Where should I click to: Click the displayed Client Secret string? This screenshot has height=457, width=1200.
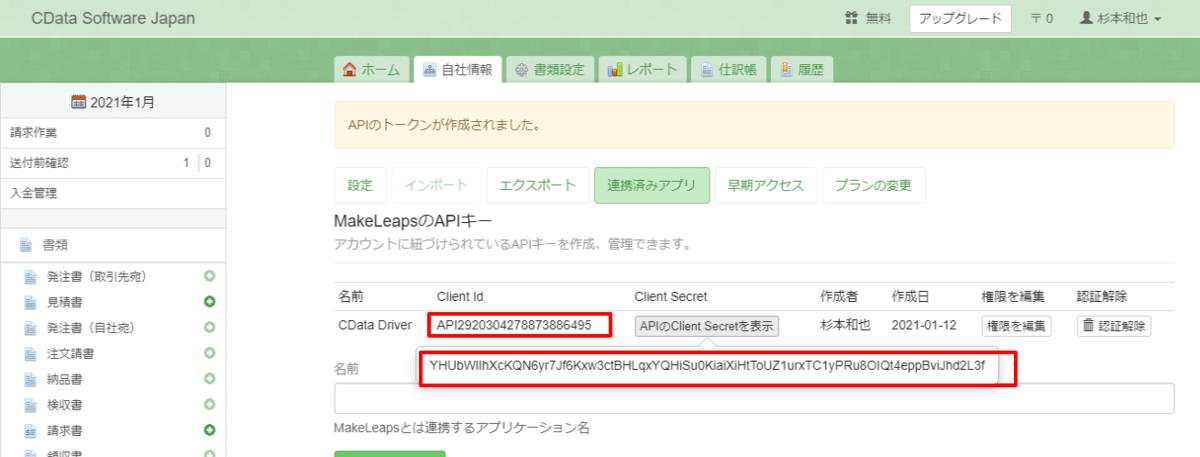click(x=707, y=366)
